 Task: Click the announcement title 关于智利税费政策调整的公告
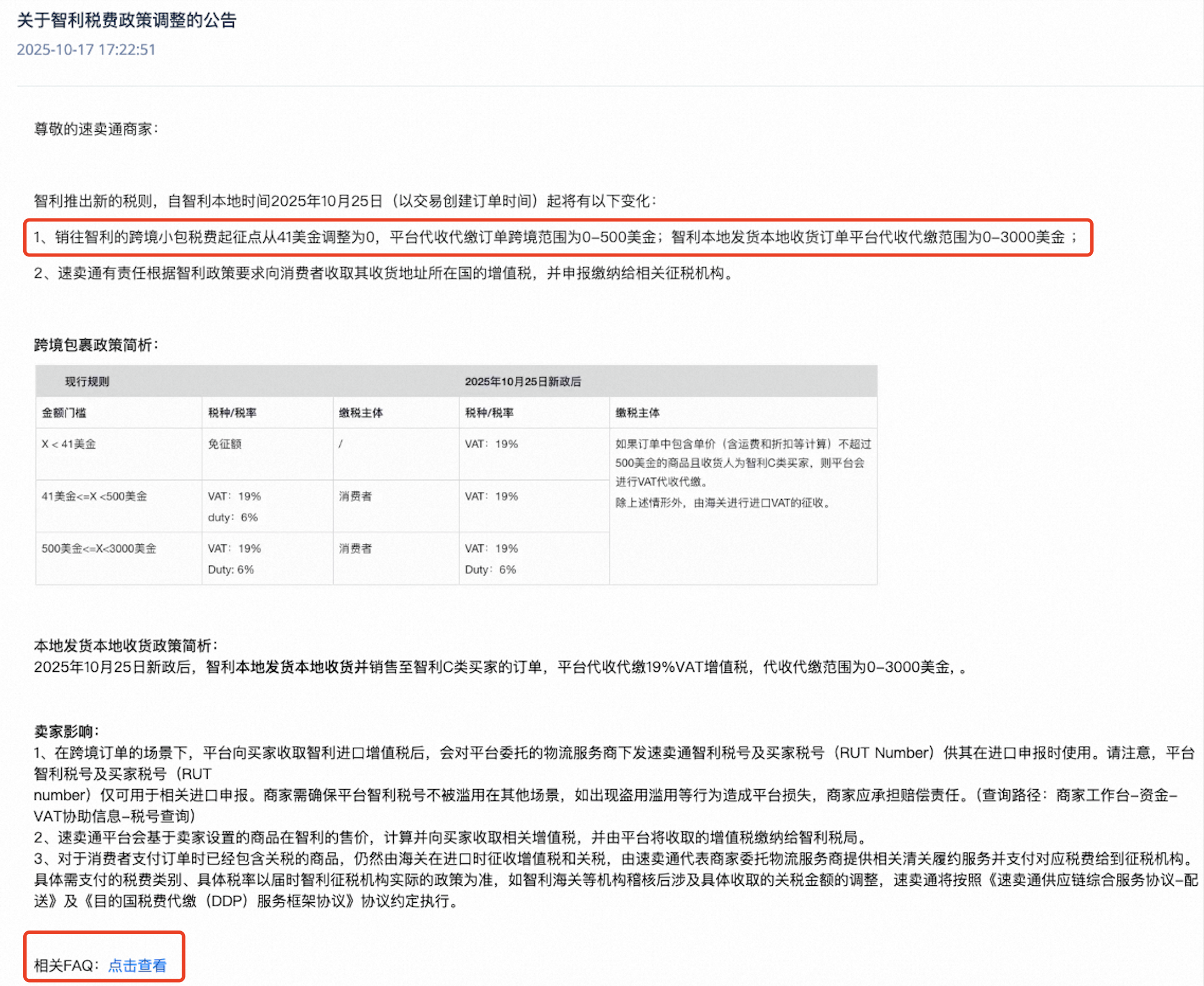127,21
